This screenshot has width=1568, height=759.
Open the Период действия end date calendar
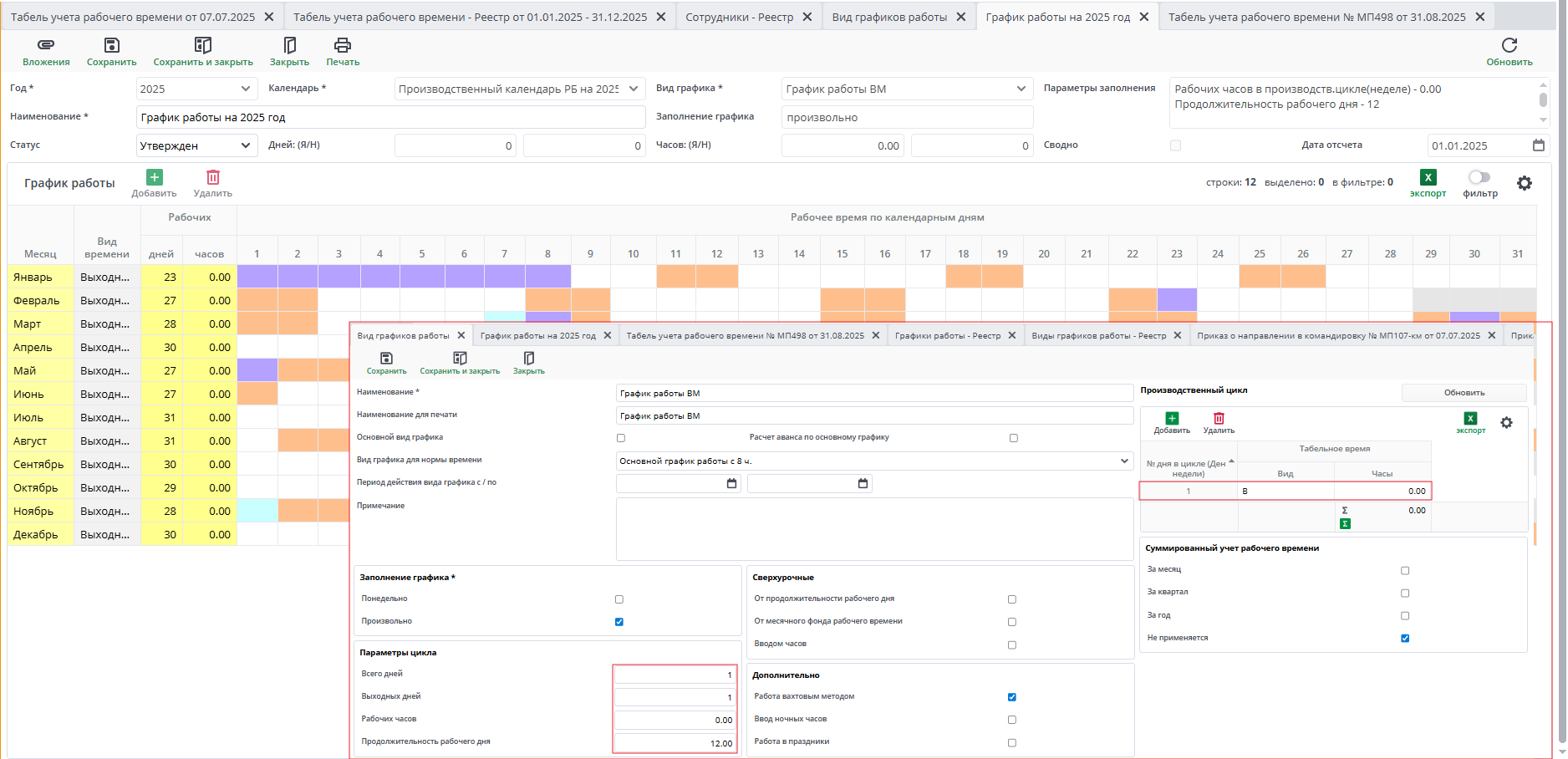863,483
